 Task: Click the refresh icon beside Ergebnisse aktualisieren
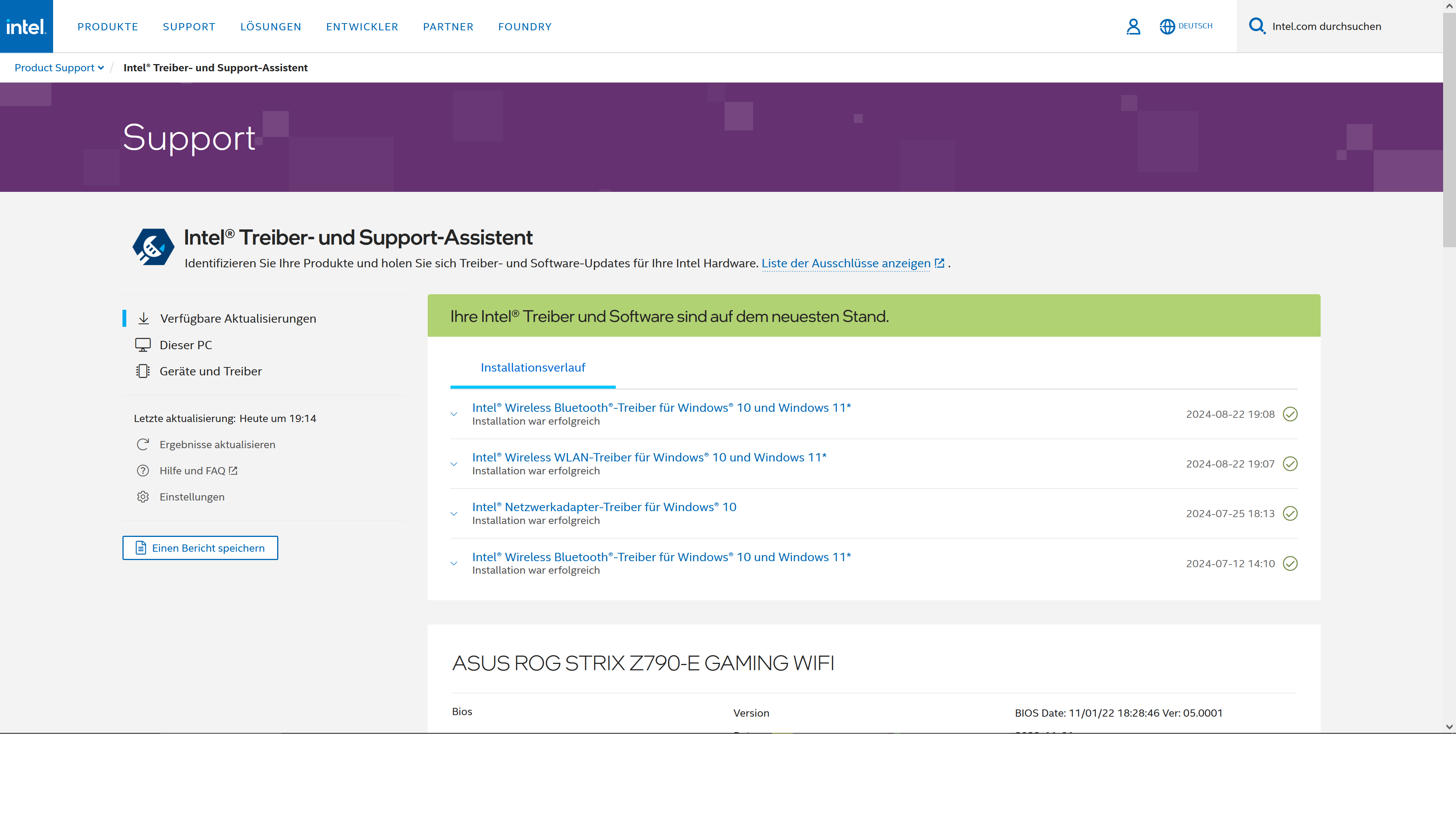click(143, 444)
